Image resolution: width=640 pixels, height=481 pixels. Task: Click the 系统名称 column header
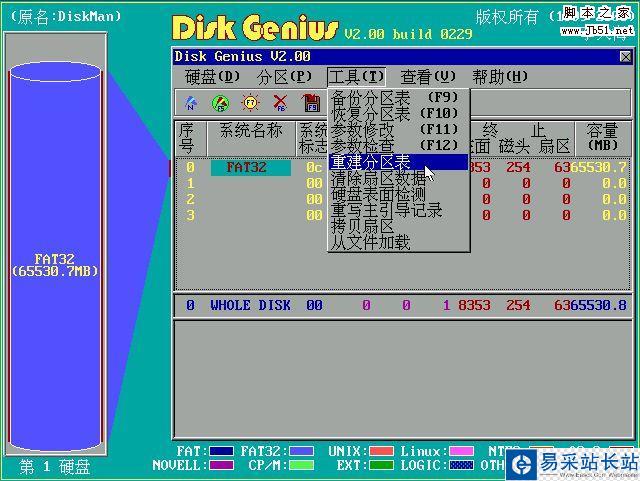pyautogui.click(x=251, y=138)
